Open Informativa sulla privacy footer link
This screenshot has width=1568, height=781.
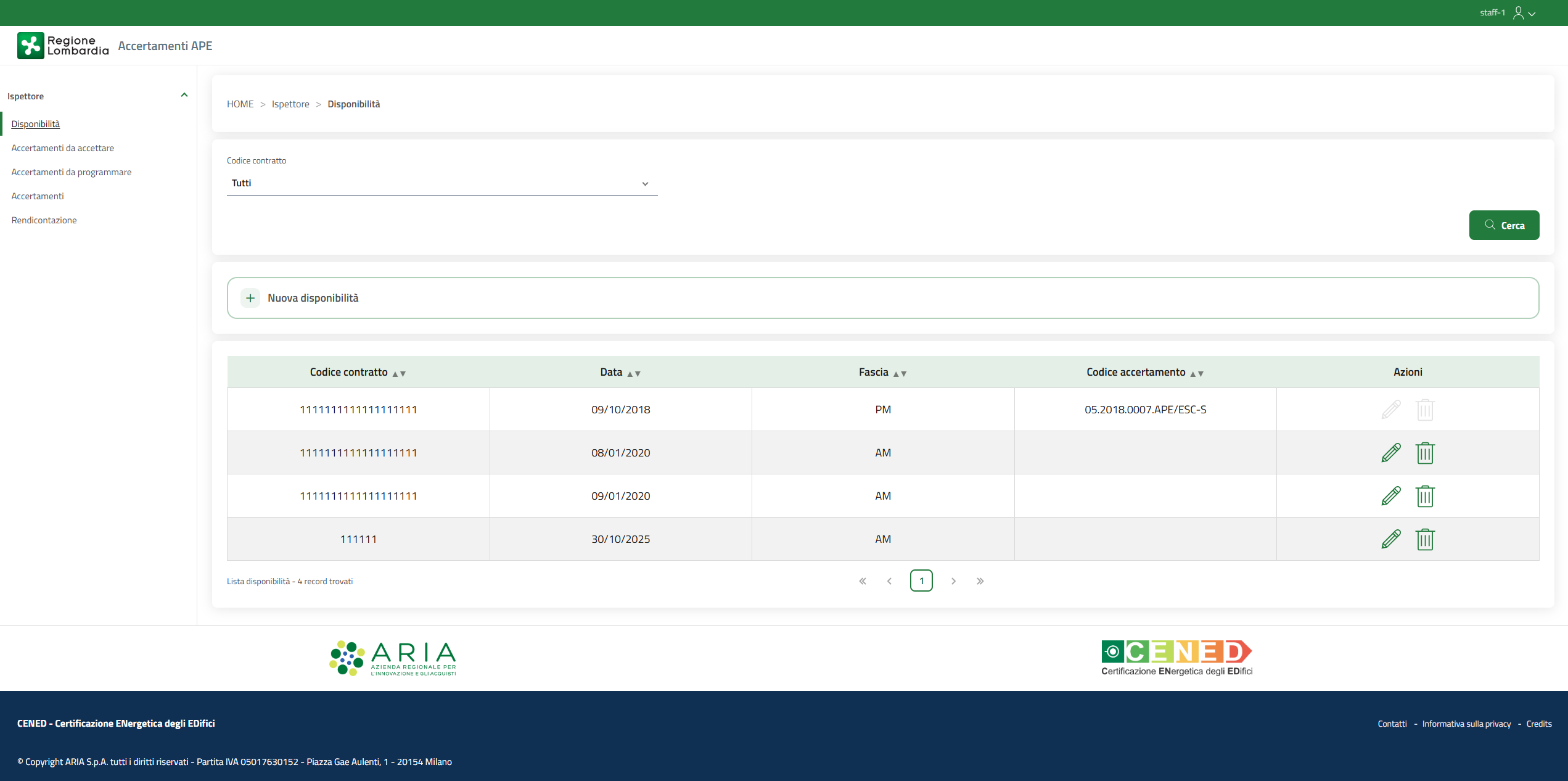point(1467,724)
